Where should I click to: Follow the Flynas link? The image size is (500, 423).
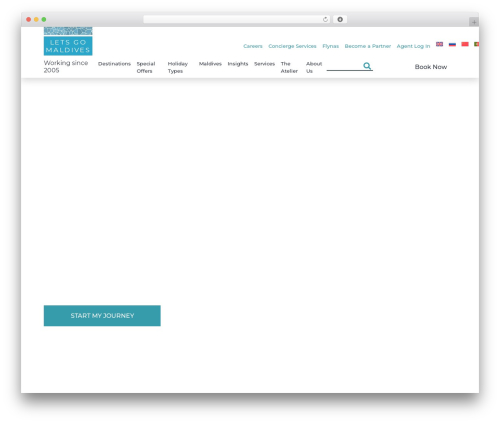tap(330, 46)
